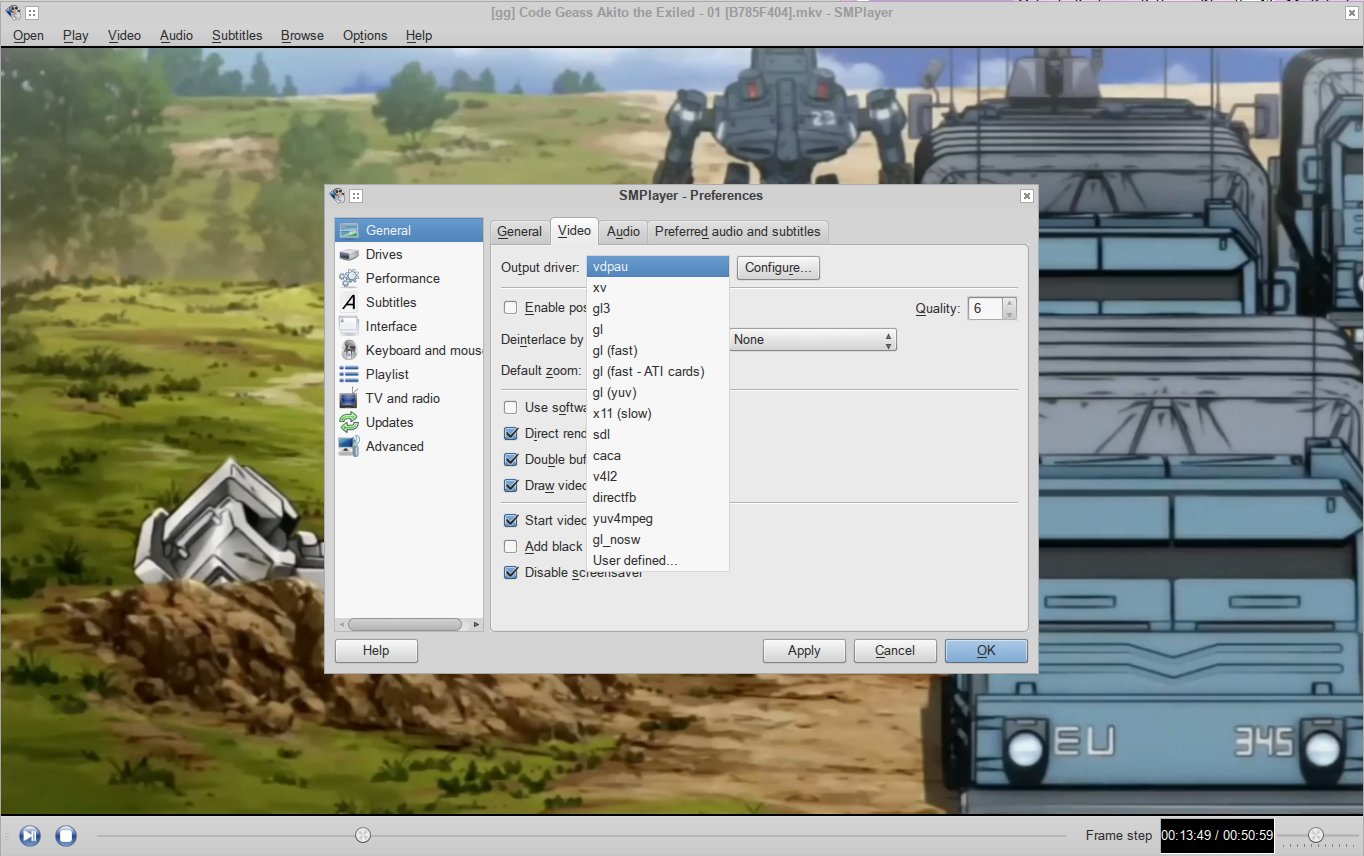Confirm preferences with OK button
Screen dimensions: 1364x856
986,651
